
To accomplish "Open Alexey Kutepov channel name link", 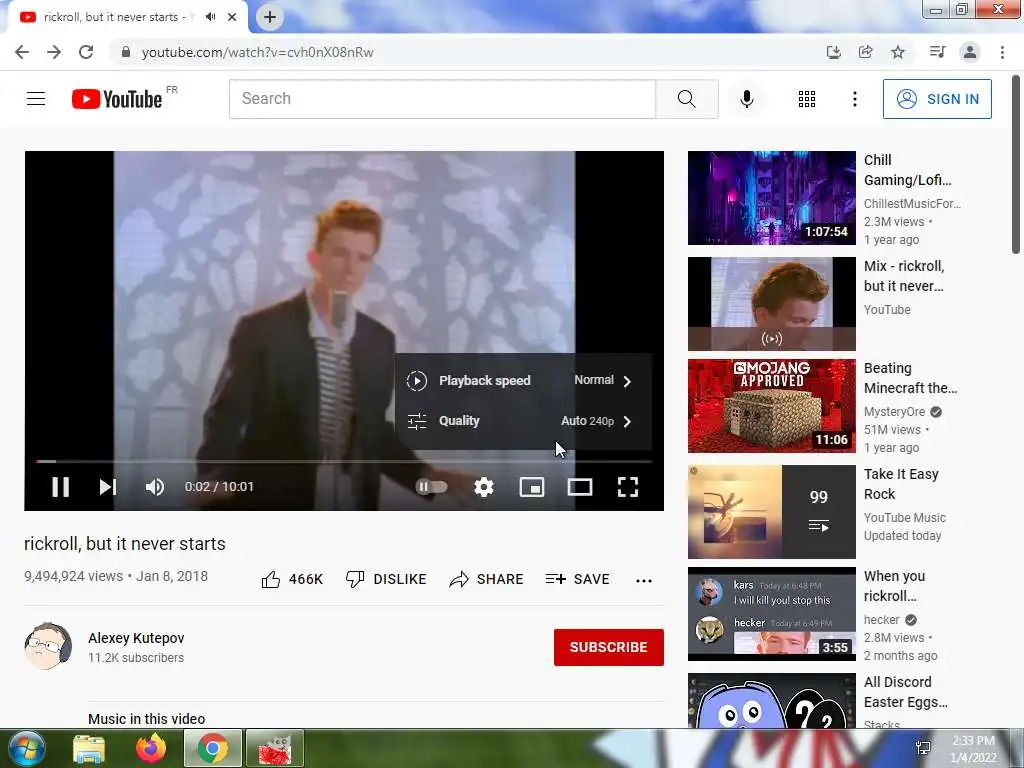I will coord(136,638).
